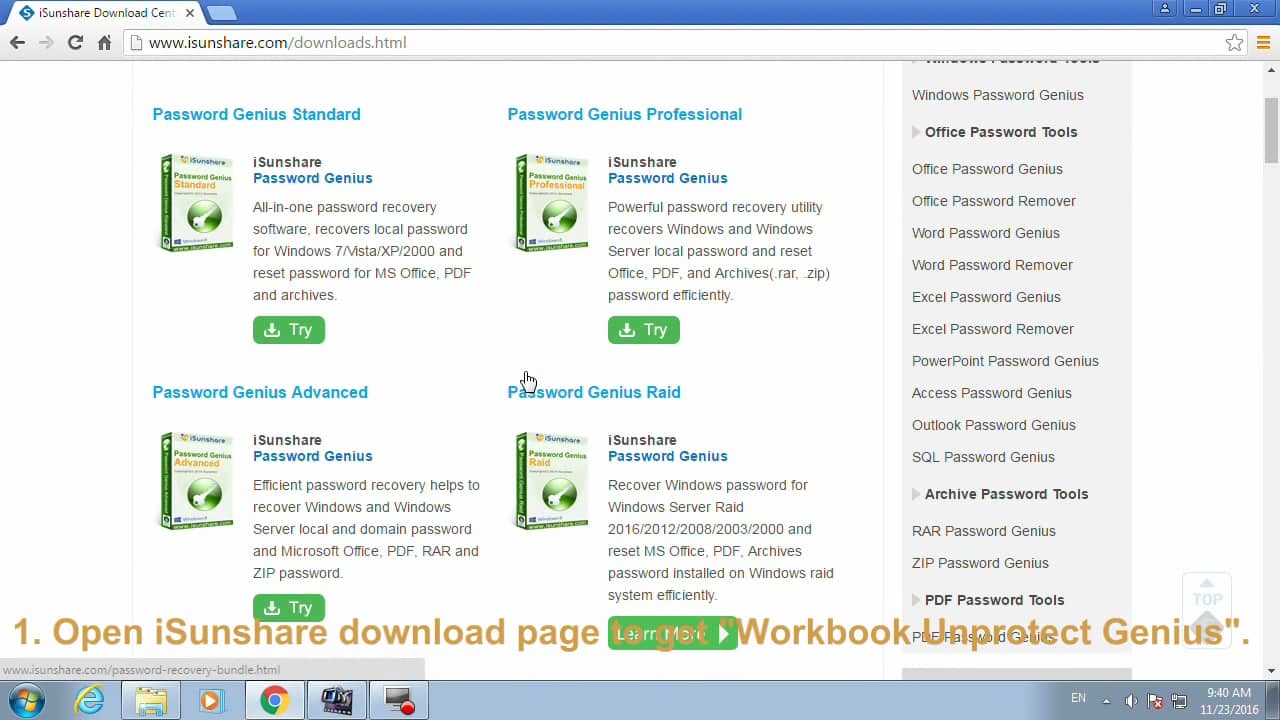Screen dimensions: 1280x720
Task: Click Try for Password Genius Standard
Action: coord(289,330)
